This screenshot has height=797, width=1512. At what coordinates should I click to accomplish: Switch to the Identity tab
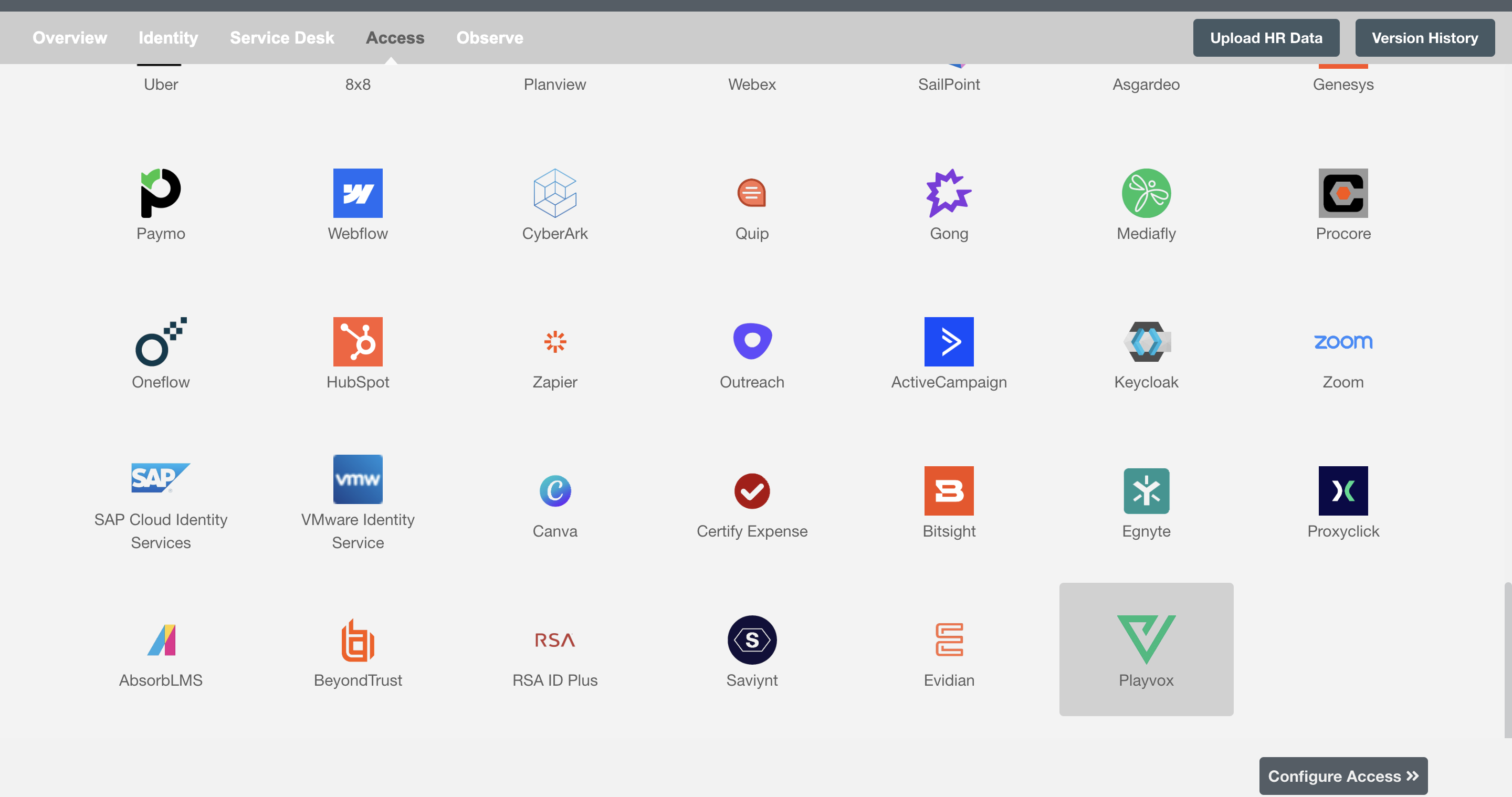(168, 37)
